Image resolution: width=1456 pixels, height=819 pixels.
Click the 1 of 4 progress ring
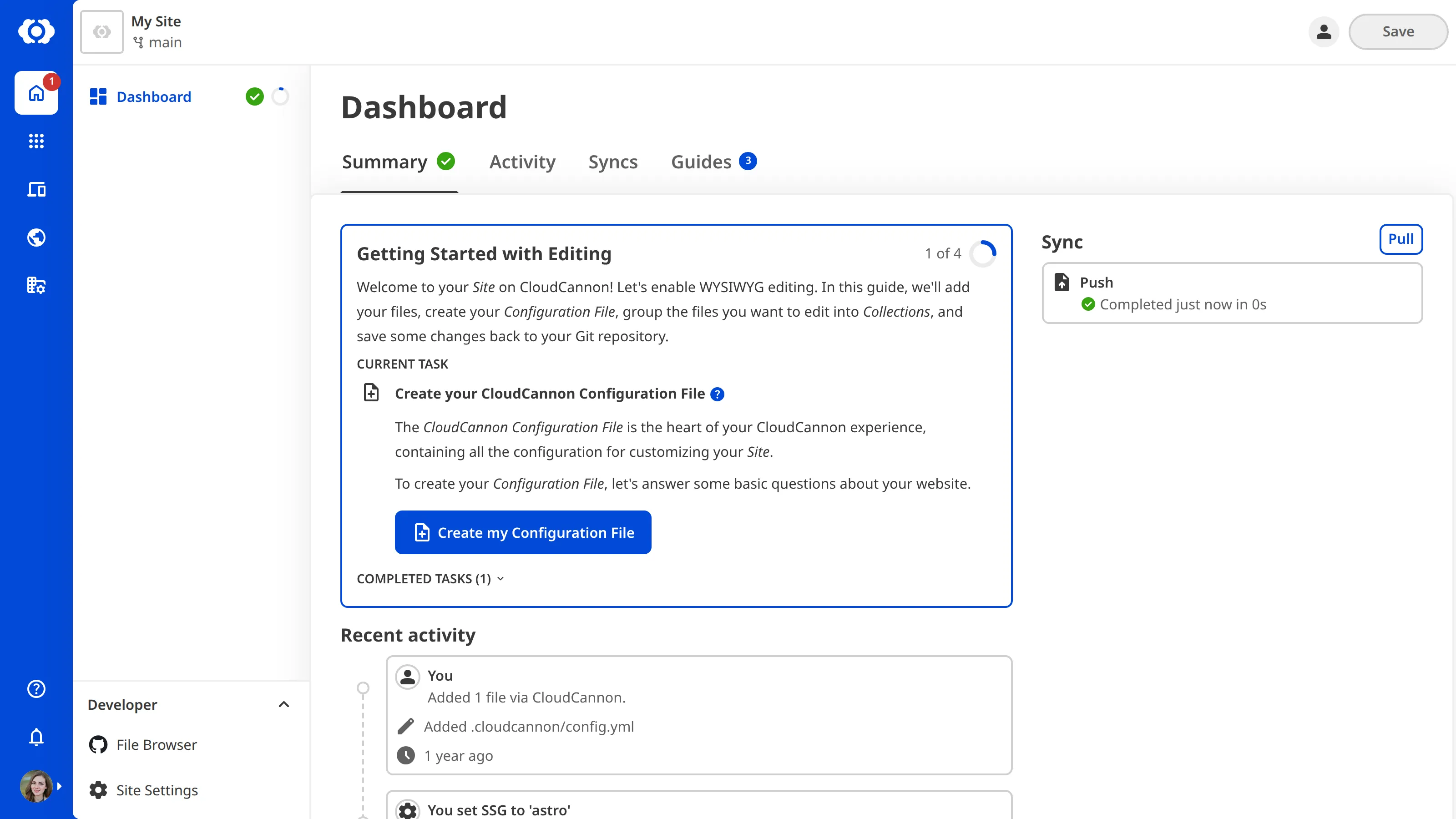[x=983, y=254]
